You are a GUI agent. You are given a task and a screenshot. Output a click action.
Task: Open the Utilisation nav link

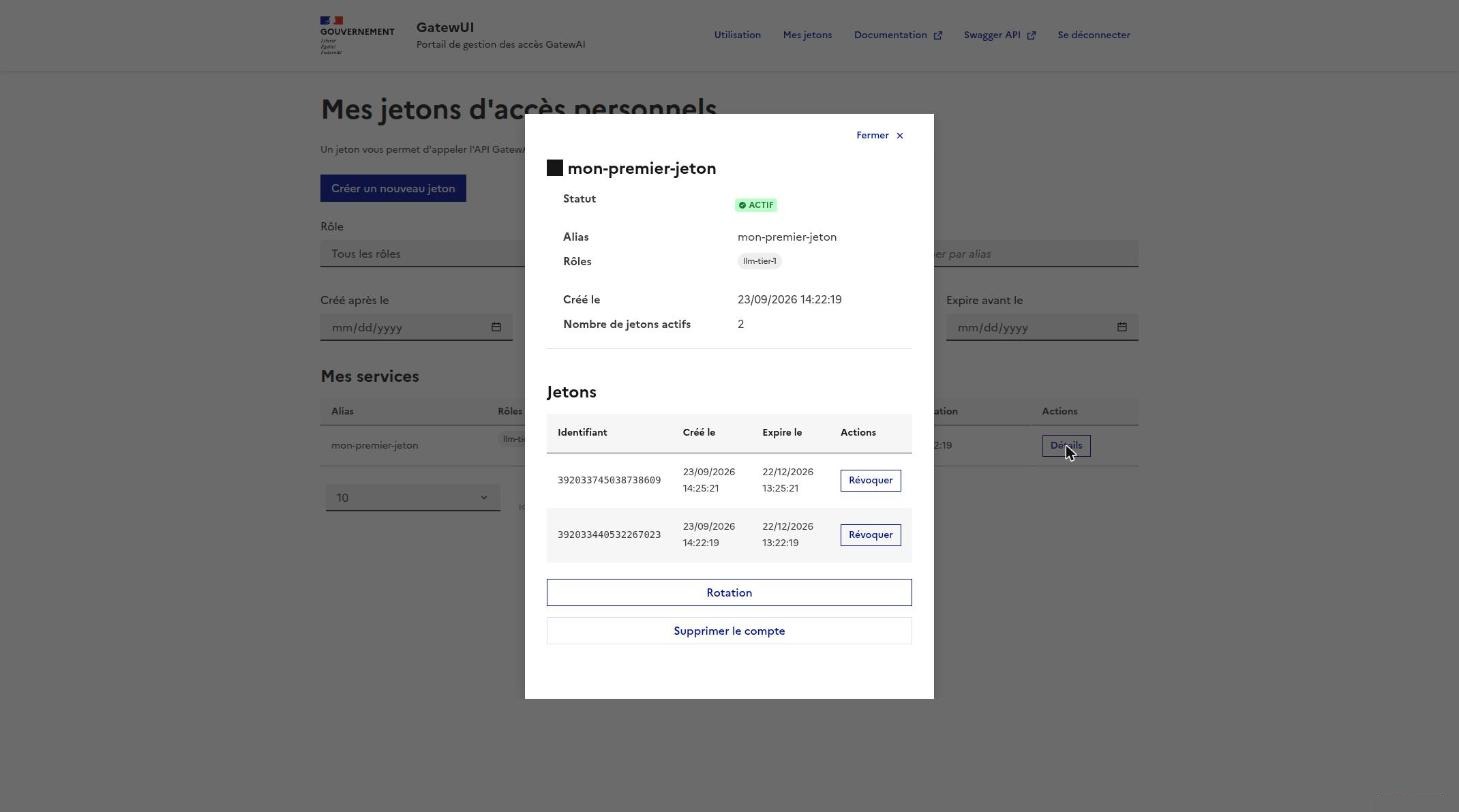pos(737,35)
